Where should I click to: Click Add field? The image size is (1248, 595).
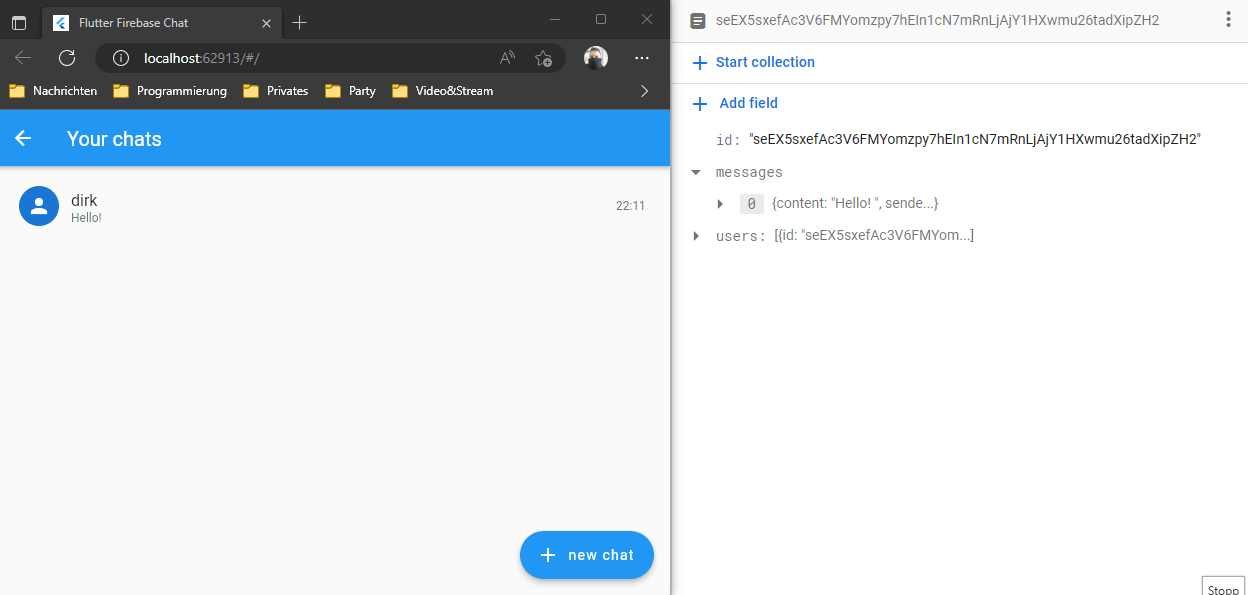pyautogui.click(x=746, y=103)
